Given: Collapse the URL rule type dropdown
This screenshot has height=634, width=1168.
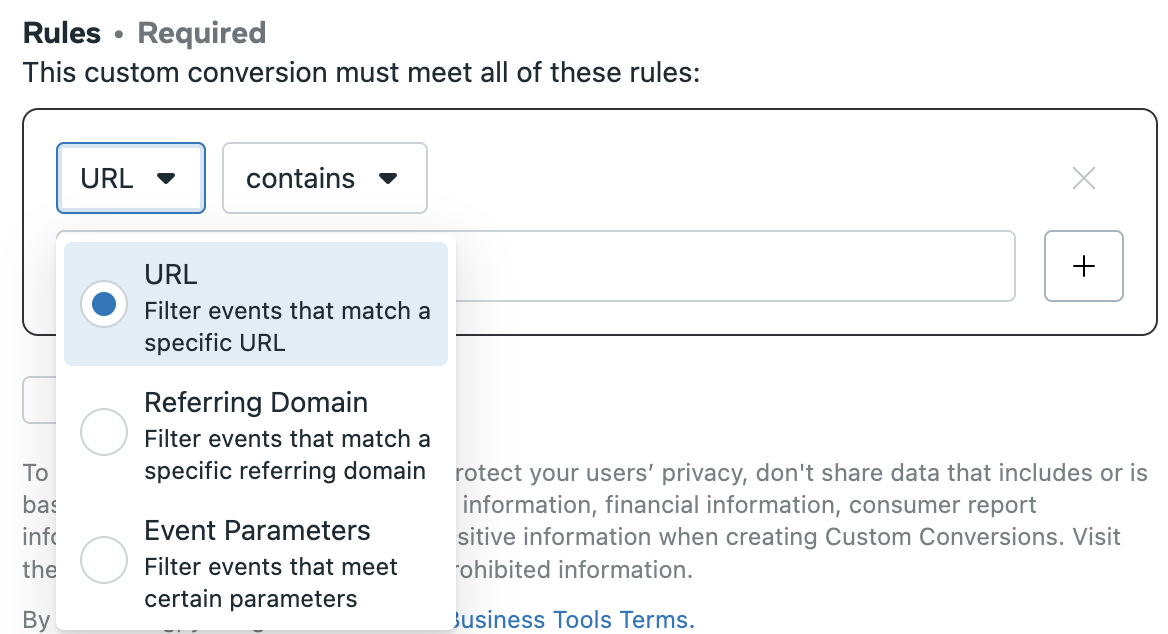Looking at the screenshot, I should coord(130,178).
